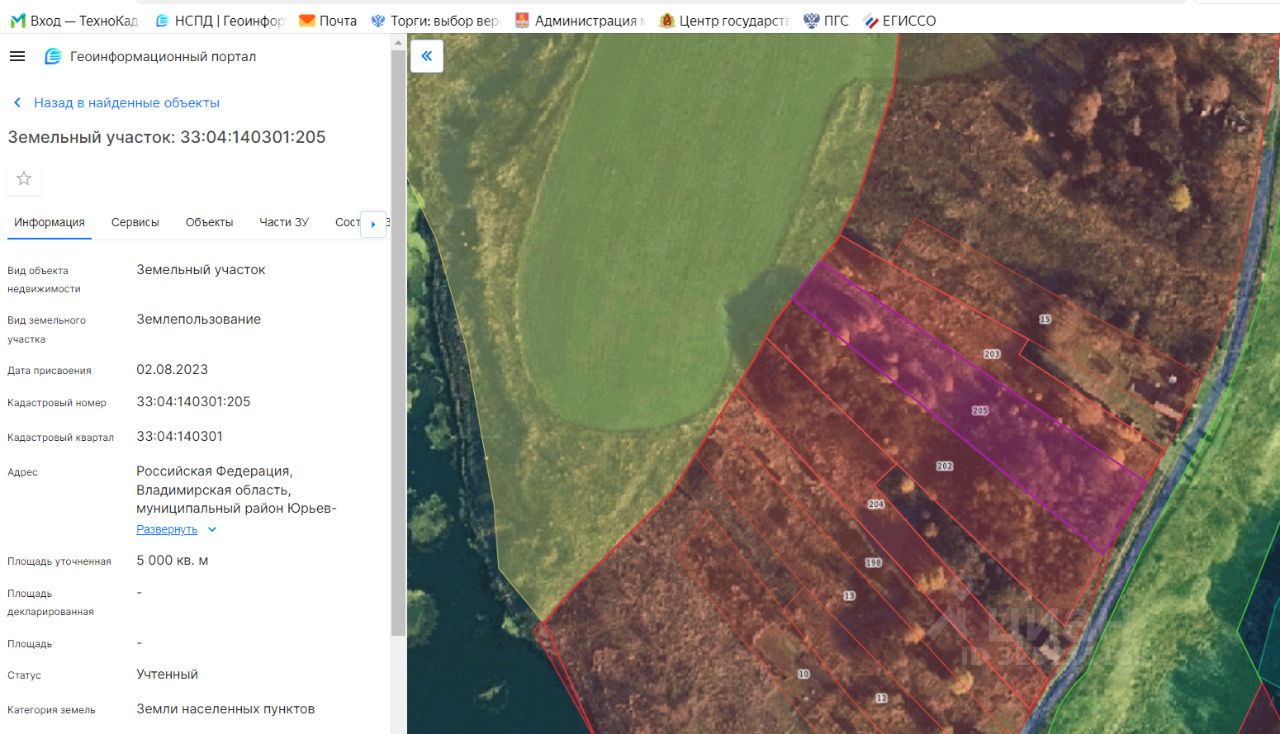Click the Развернуть address link
1280x734 pixels.
coord(167,529)
